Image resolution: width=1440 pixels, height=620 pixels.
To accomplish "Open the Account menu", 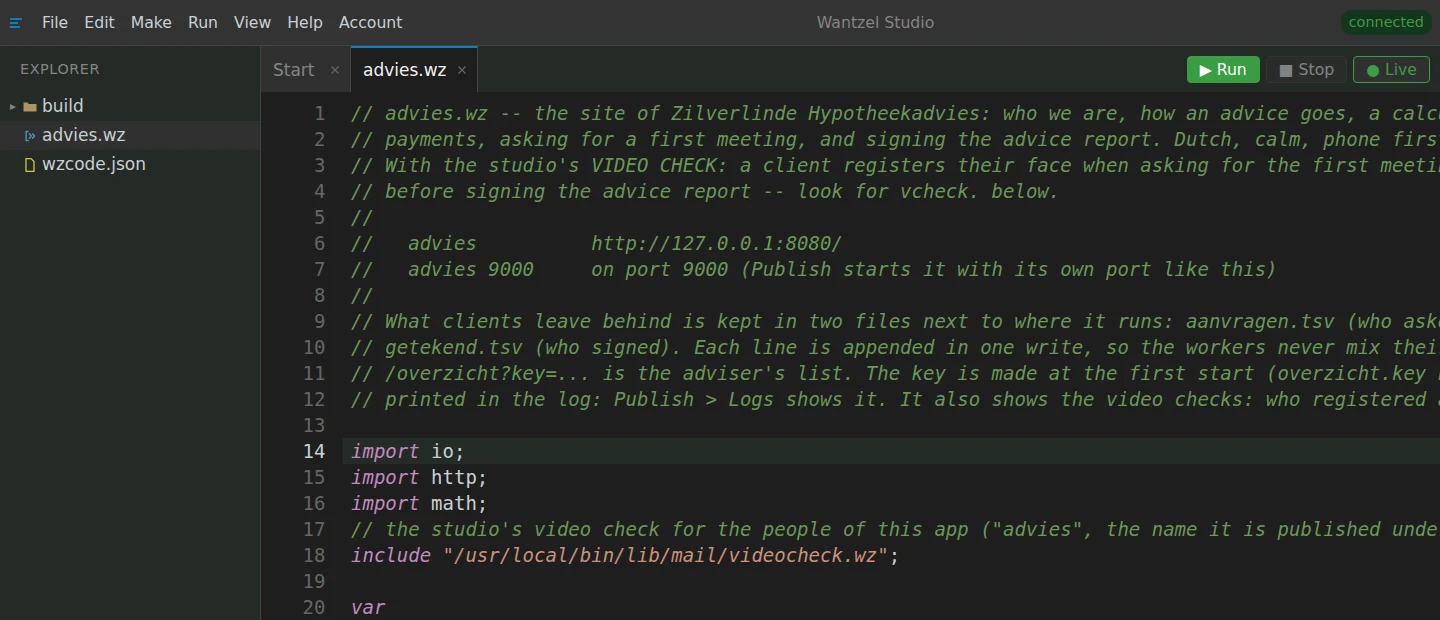I will tap(371, 22).
